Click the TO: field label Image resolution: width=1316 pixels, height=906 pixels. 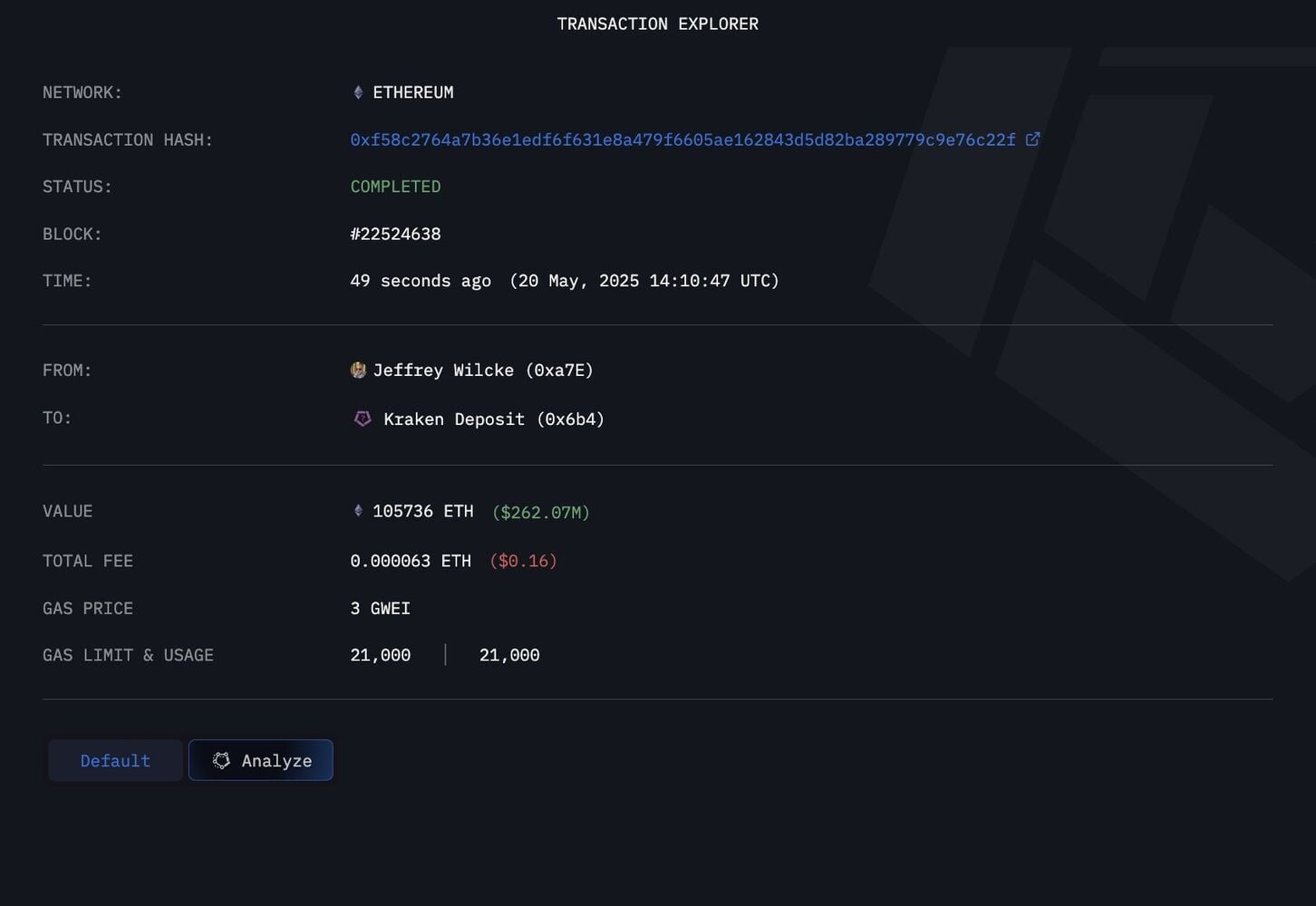(x=57, y=418)
